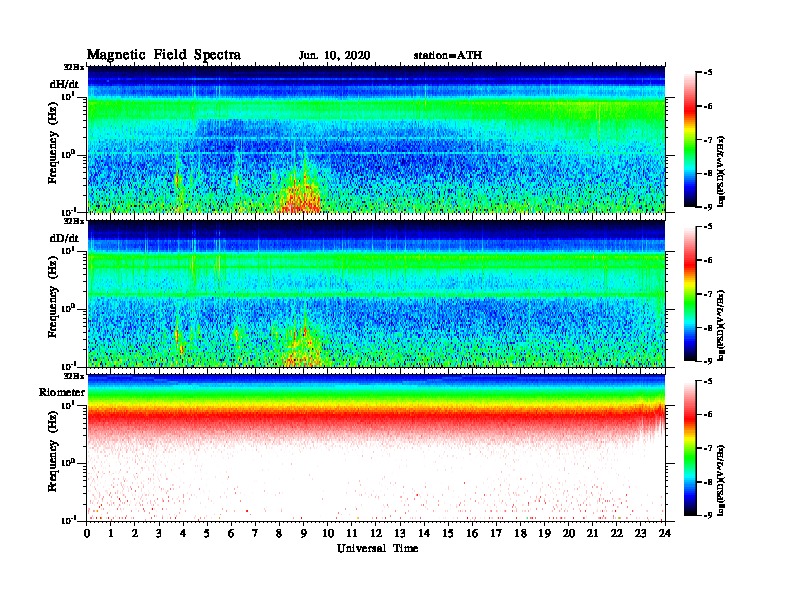Click inside the dH/dt spectrogram plot
This screenshot has height=612, width=792.
pyautogui.click(x=376, y=139)
